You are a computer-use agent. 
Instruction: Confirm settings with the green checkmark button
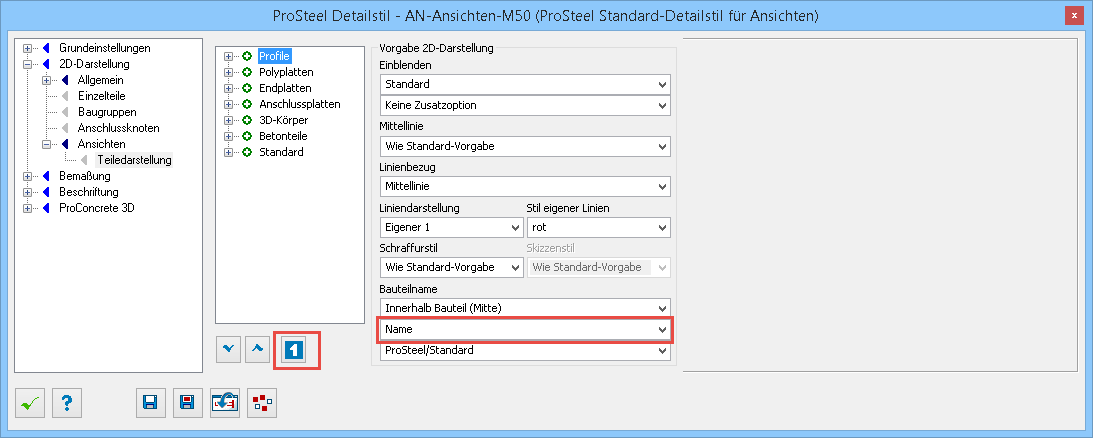click(29, 402)
